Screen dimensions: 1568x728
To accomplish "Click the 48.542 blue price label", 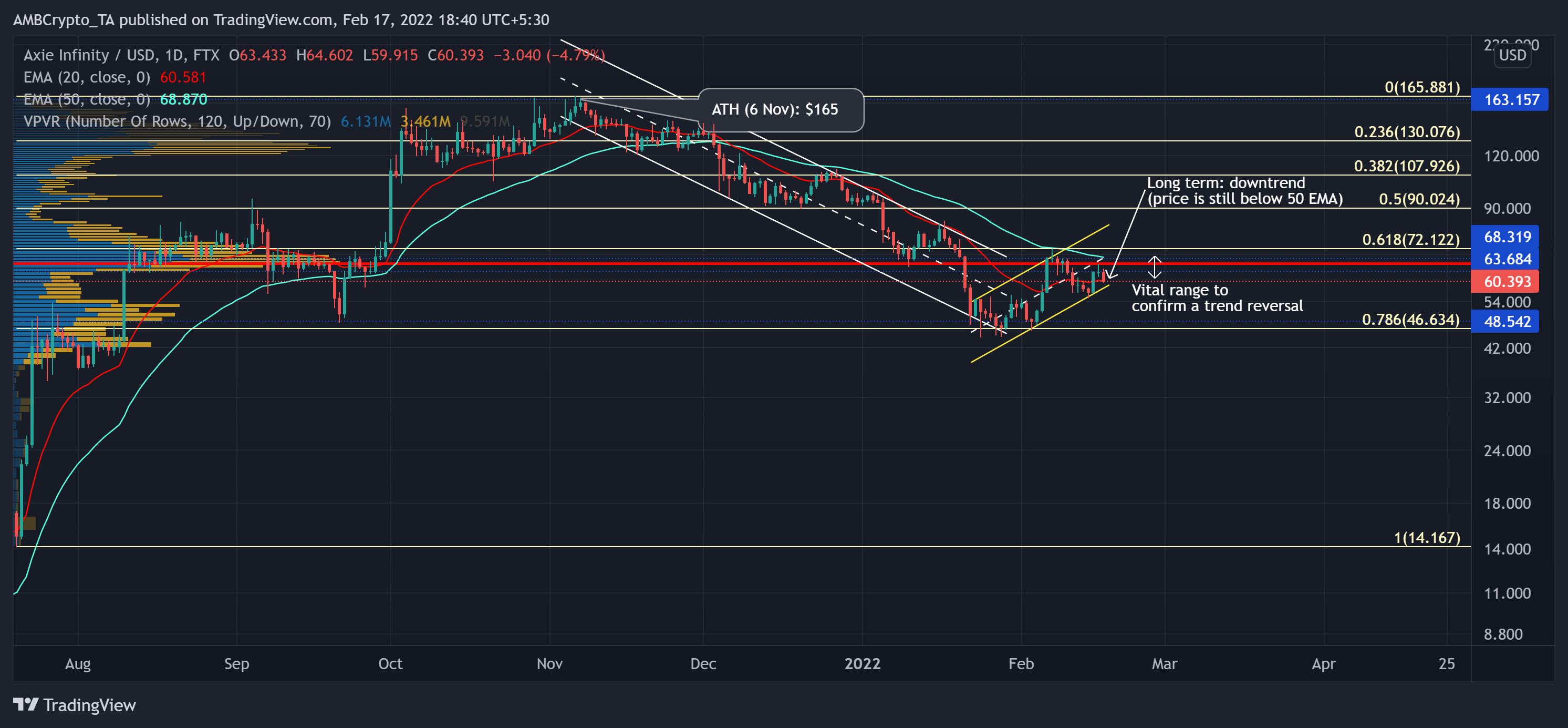I will [1504, 322].
